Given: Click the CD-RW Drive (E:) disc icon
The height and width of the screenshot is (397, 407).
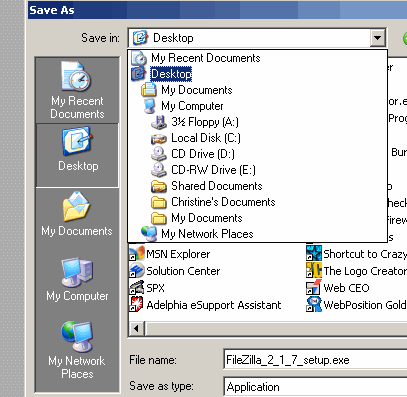Looking at the screenshot, I should 159,170.
